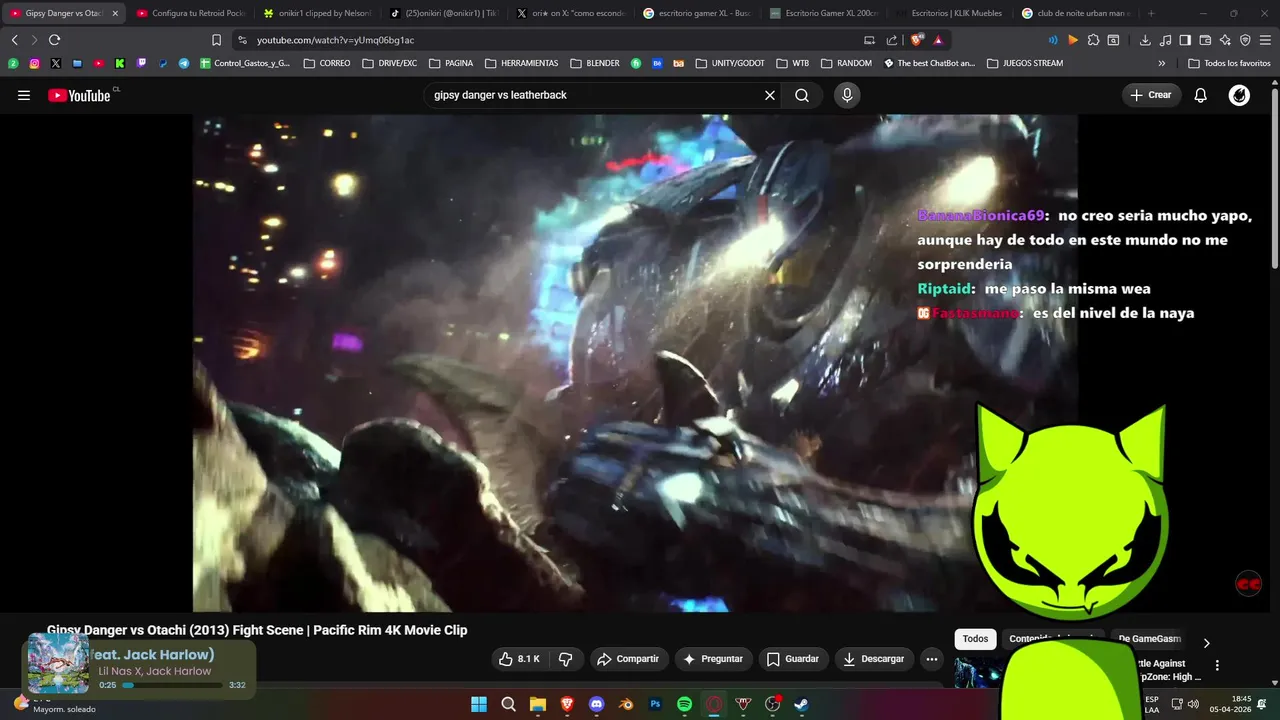Open the Crear button
The image size is (1280, 720).
[x=1151, y=95]
